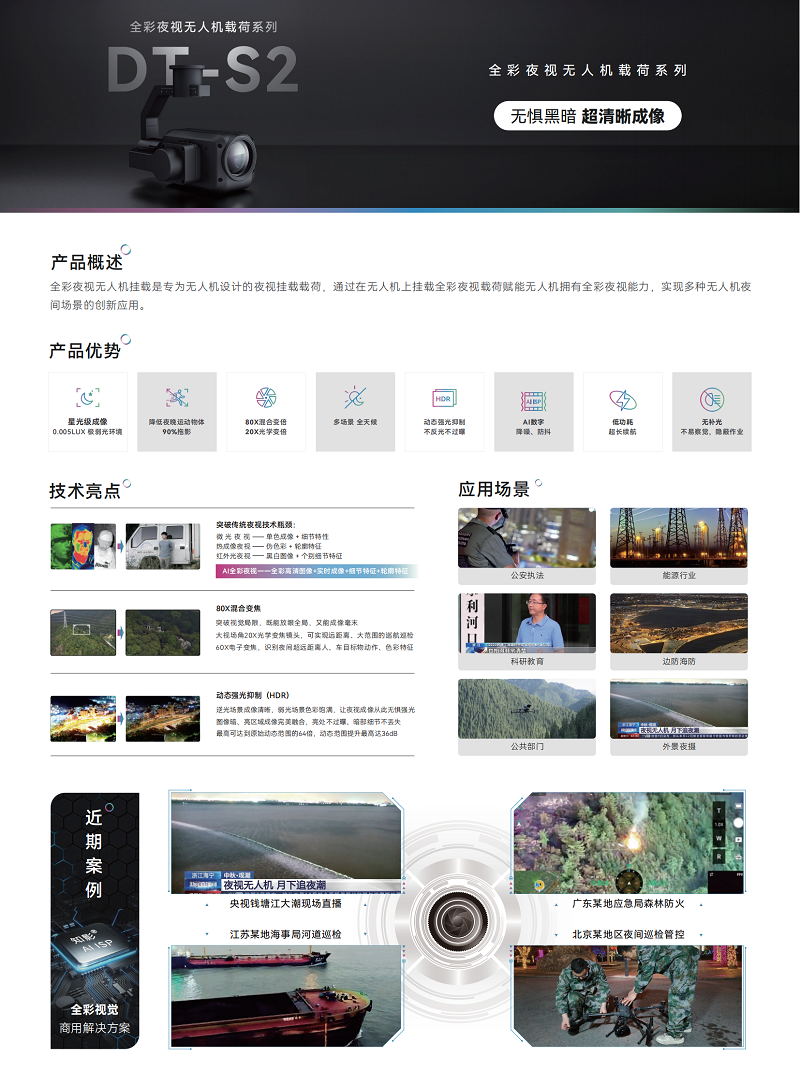Image resolution: width=800 pixels, height=1085 pixels.
Task: Select the 公共部门 forest thumbnail
Action: [x=527, y=709]
